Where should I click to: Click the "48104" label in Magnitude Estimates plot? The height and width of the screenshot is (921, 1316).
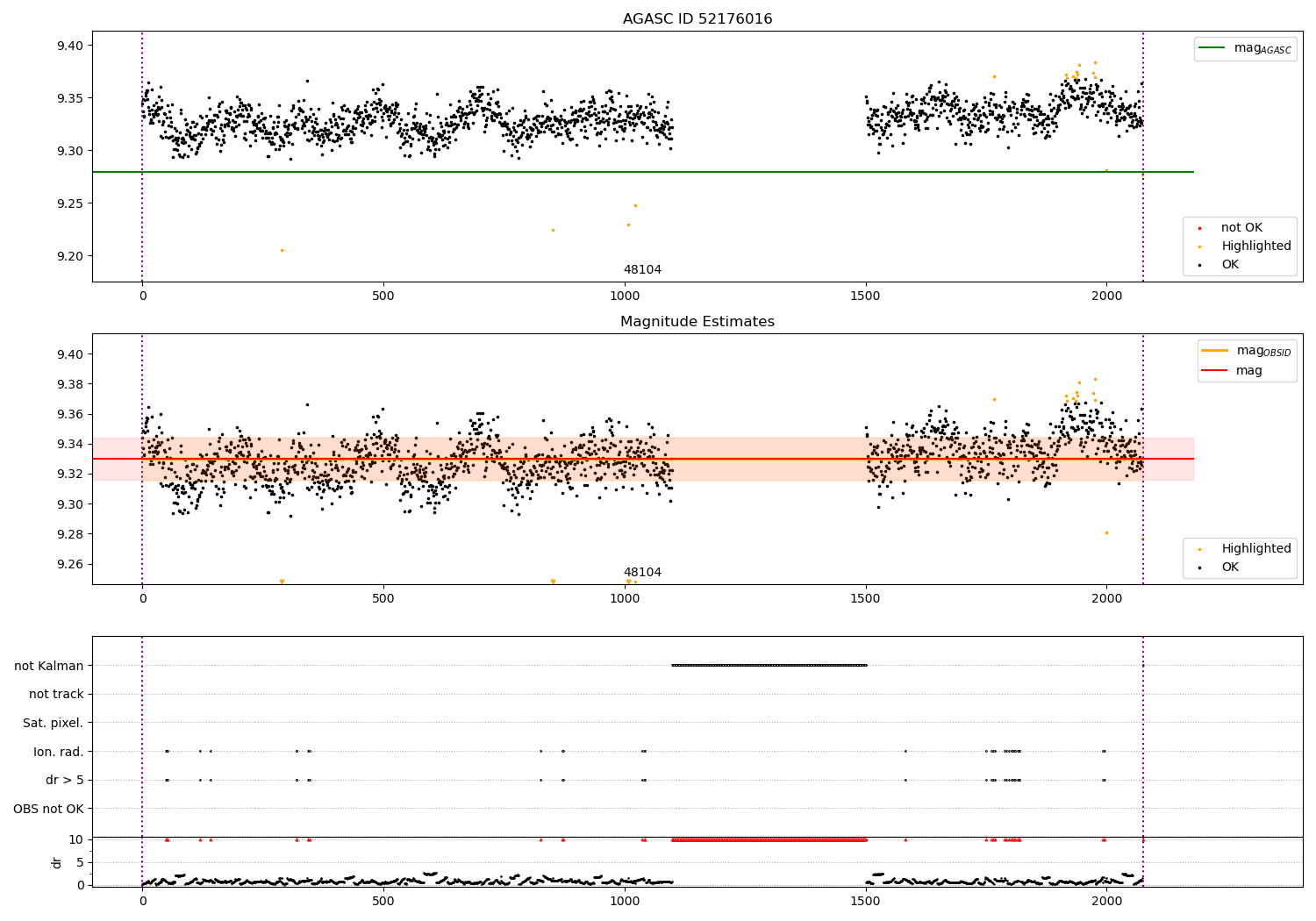(642, 573)
